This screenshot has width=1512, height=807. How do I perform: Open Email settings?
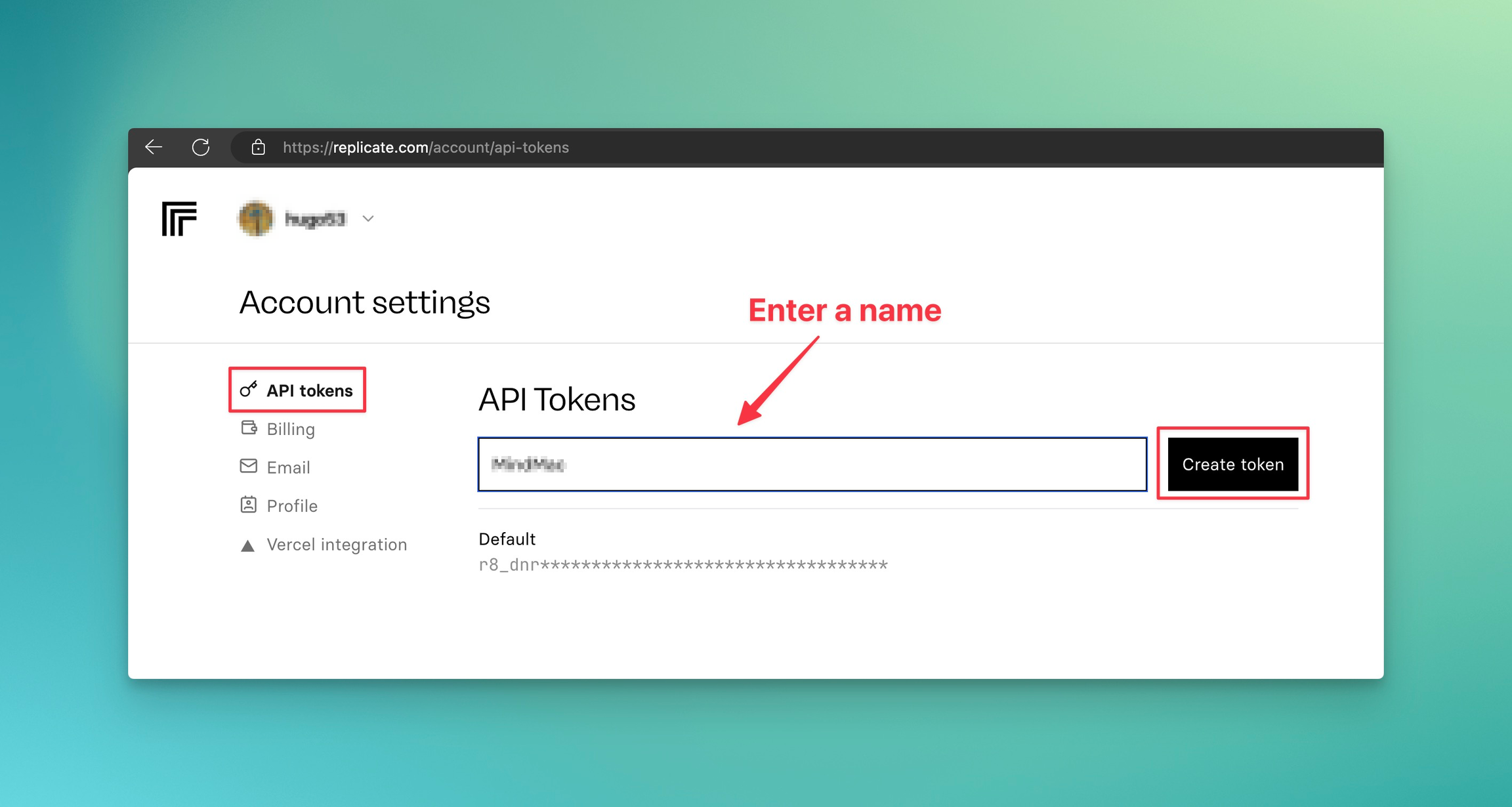click(x=288, y=467)
